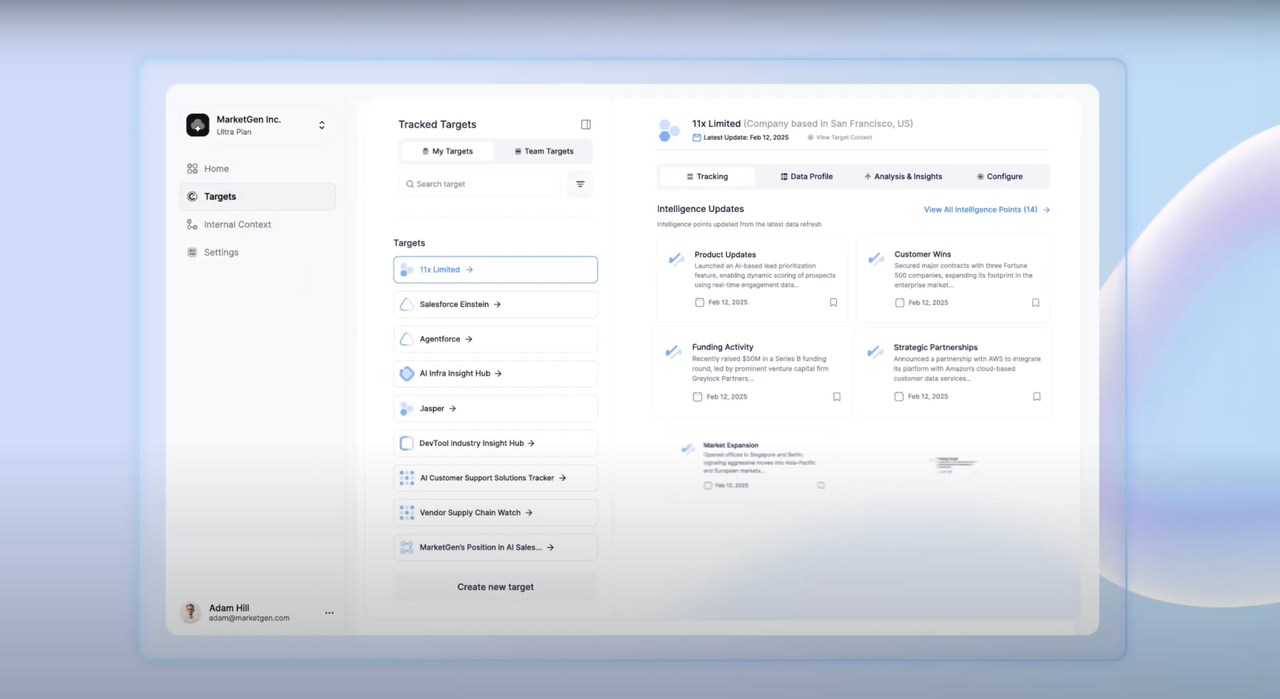Open the Vendor Supply Chain Watch target

click(496, 513)
